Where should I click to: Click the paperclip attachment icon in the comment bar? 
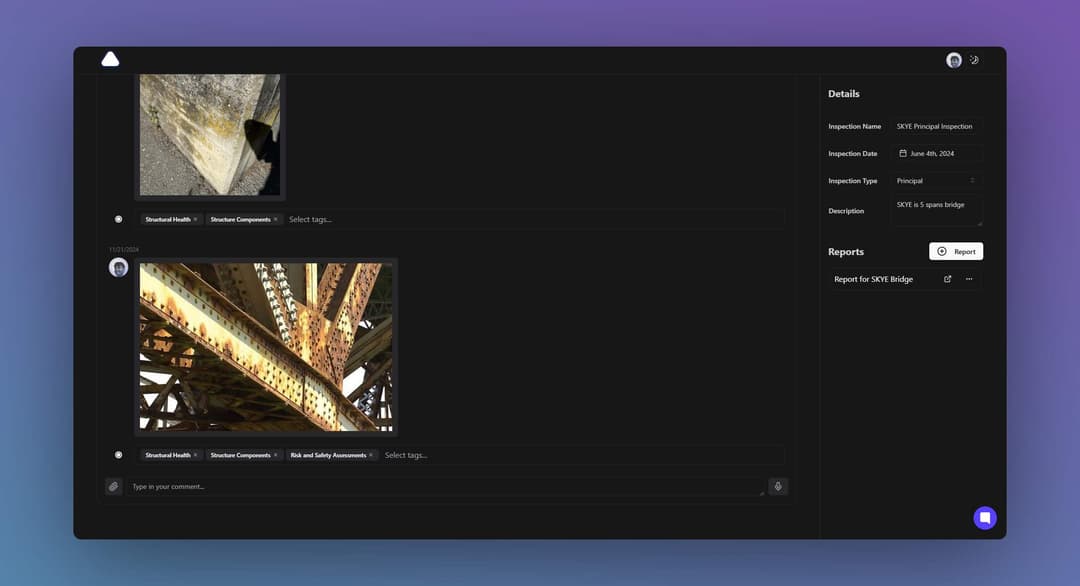coord(113,486)
